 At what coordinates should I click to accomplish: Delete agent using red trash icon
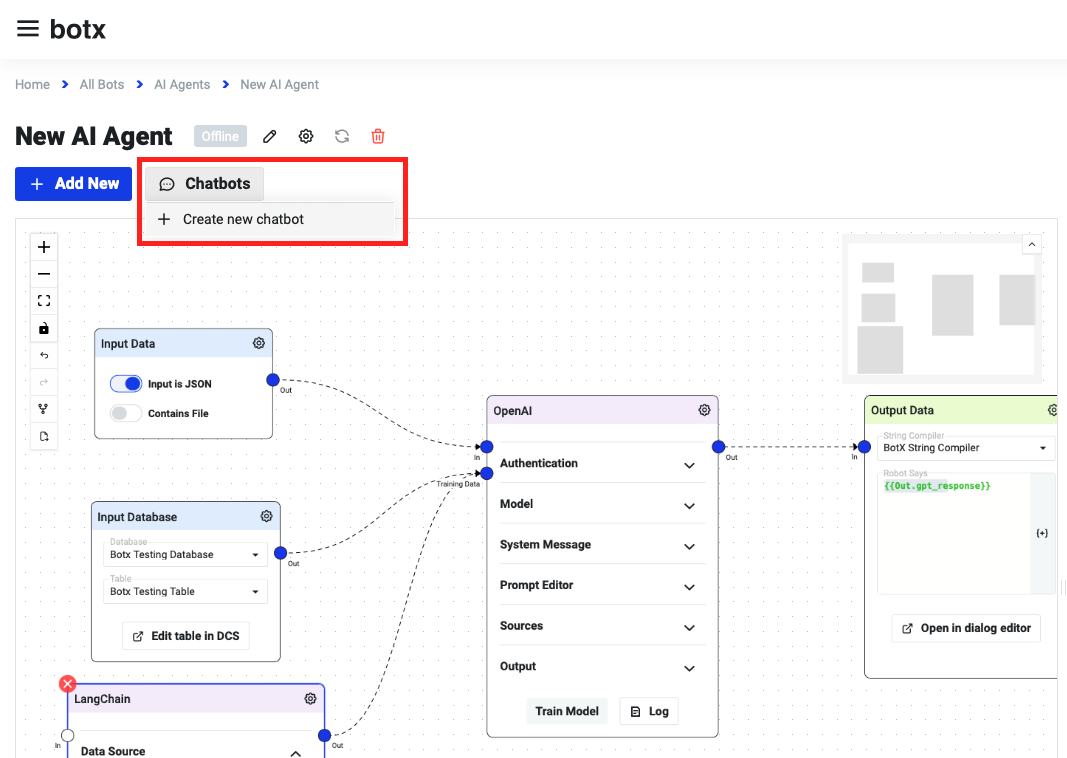(x=378, y=137)
